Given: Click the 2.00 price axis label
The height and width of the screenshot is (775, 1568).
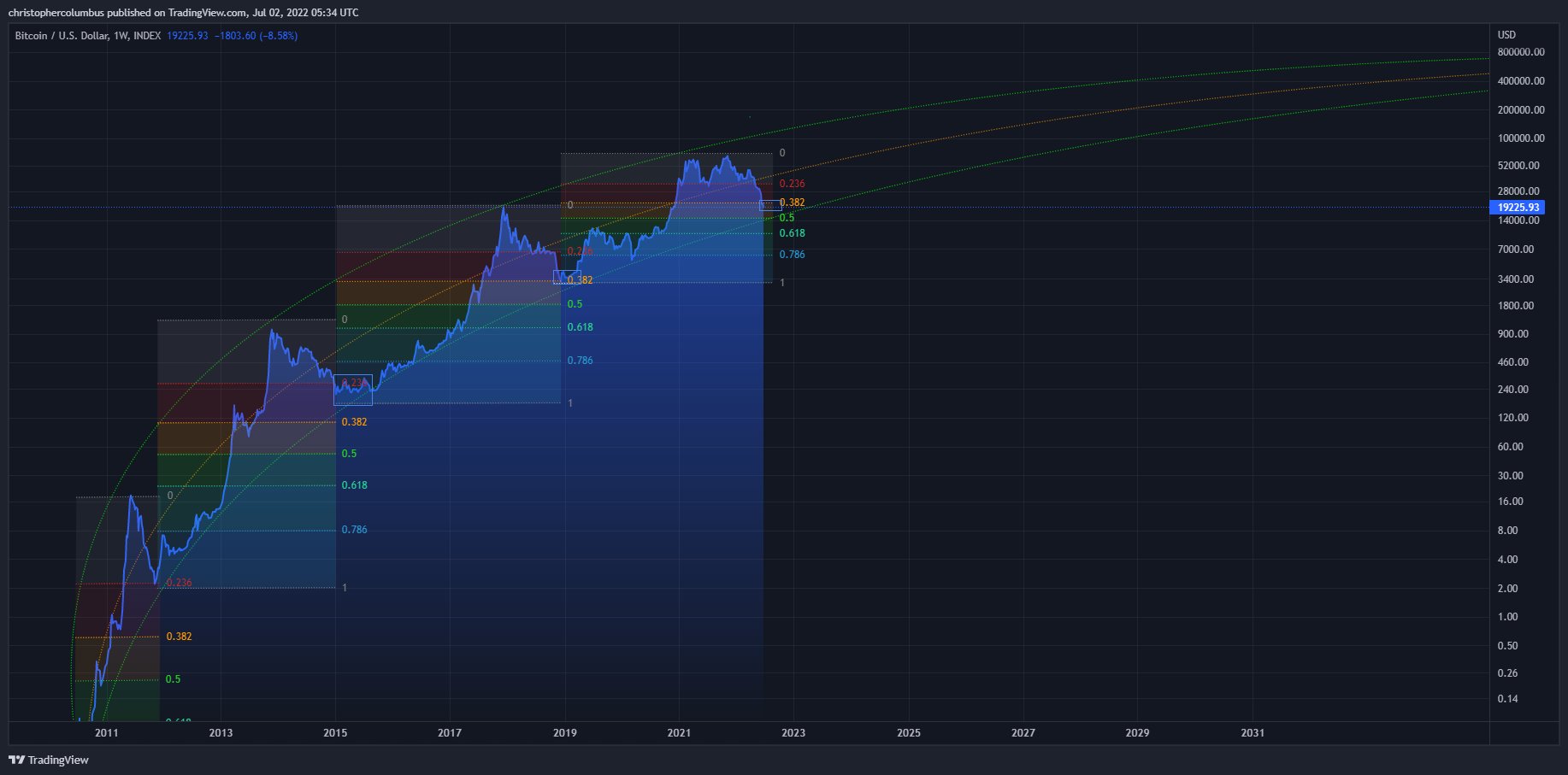Looking at the screenshot, I should (x=1508, y=589).
